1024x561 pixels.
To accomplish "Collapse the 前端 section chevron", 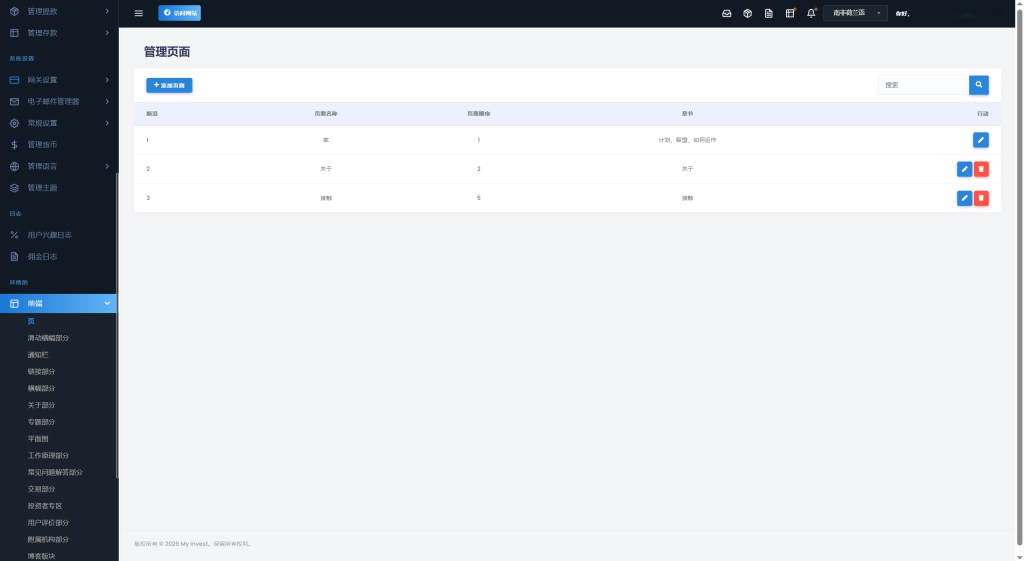I will click(x=107, y=304).
